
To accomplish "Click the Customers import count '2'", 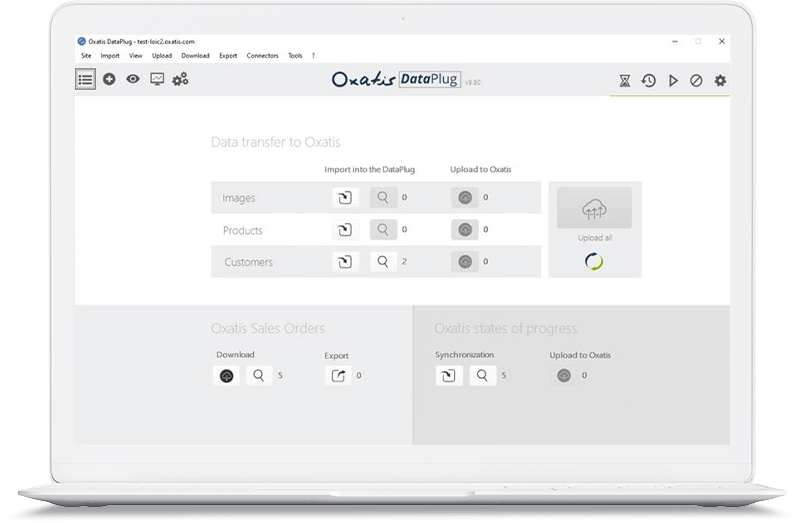I will point(404,262).
